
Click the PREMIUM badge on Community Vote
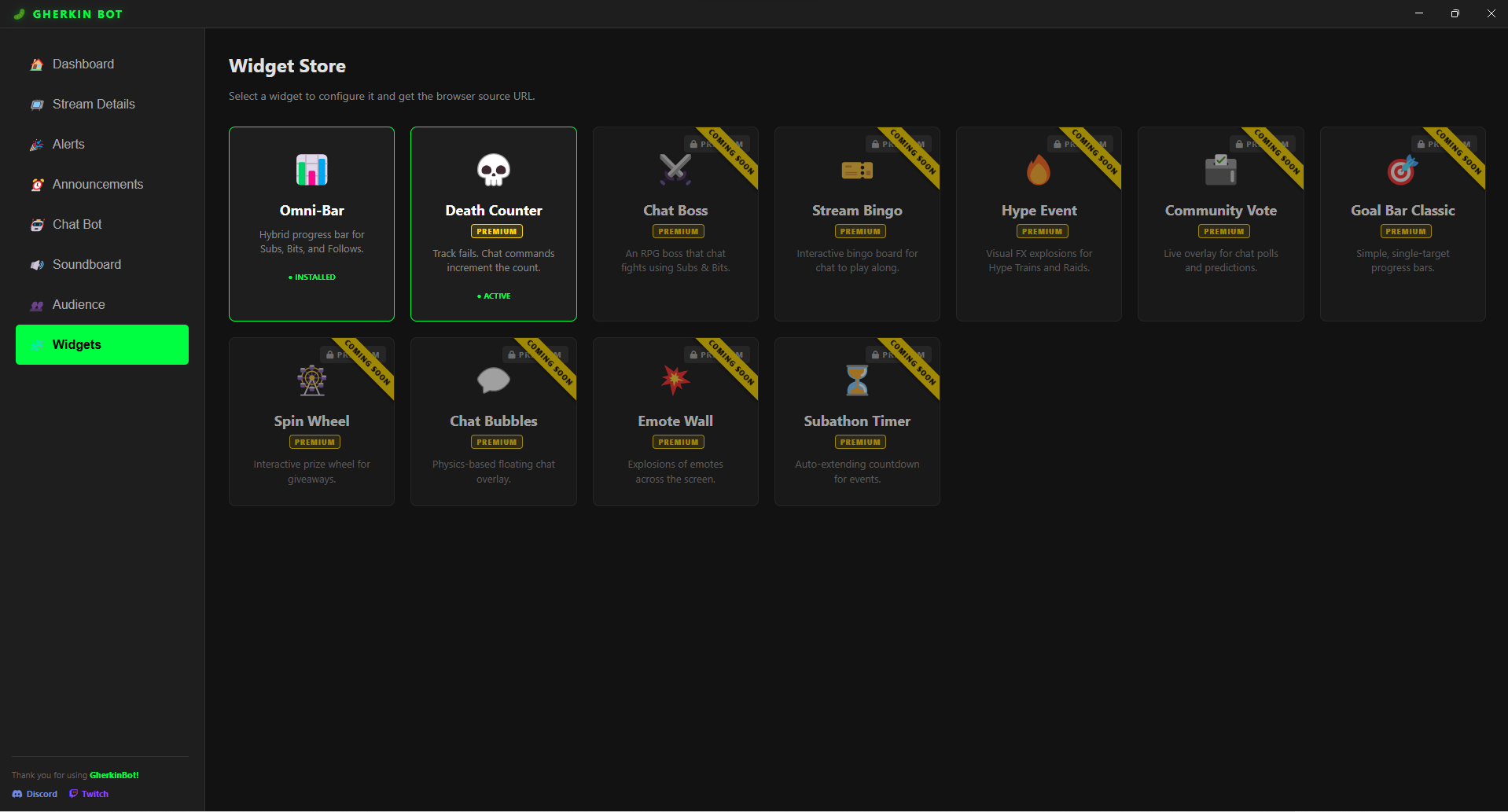click(x=1223, y=230)
